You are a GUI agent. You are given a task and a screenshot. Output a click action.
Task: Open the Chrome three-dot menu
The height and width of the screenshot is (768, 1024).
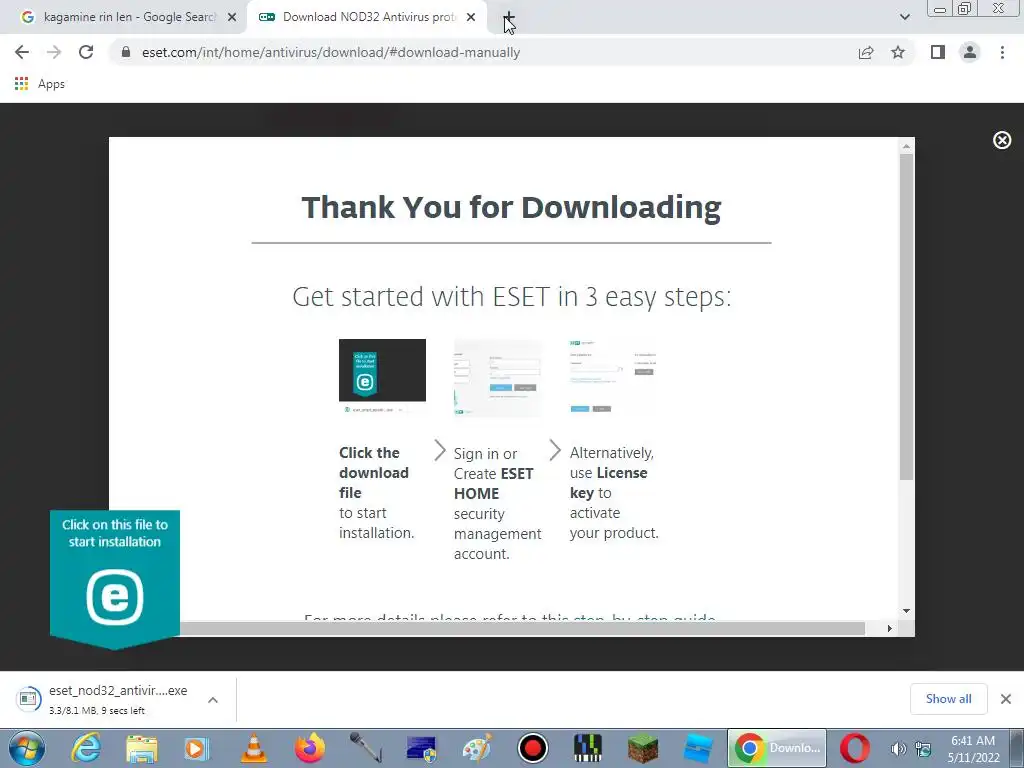point(1002,52)
